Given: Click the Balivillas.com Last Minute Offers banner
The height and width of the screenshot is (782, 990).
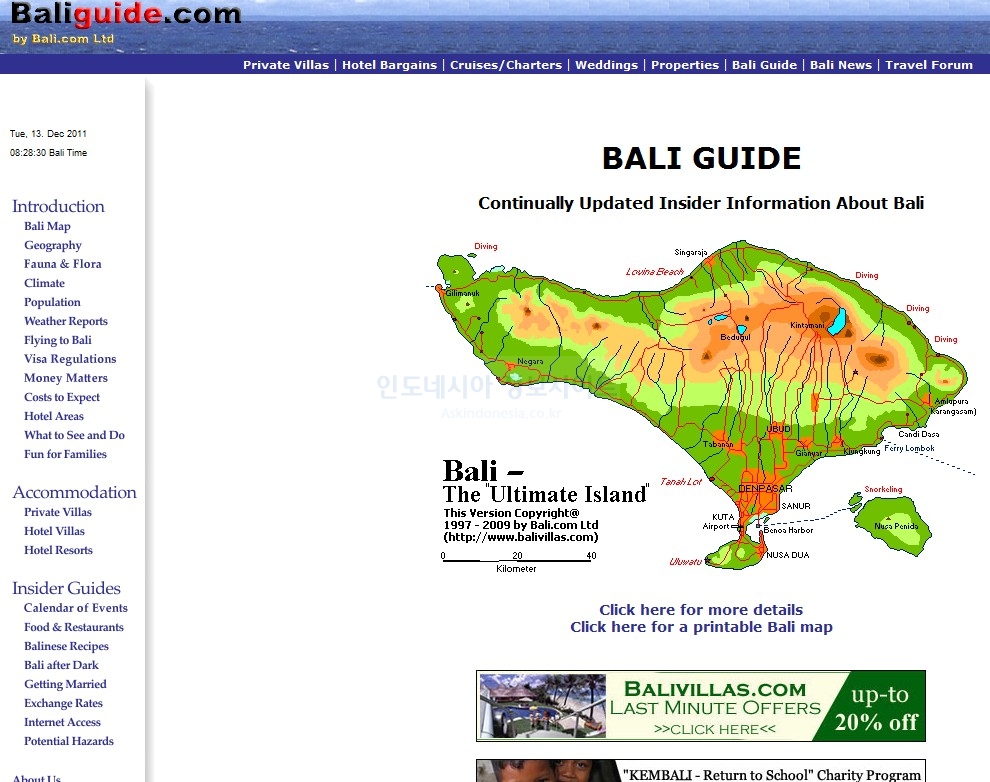Looking at the screenshot, I should (x=701, y=706).
